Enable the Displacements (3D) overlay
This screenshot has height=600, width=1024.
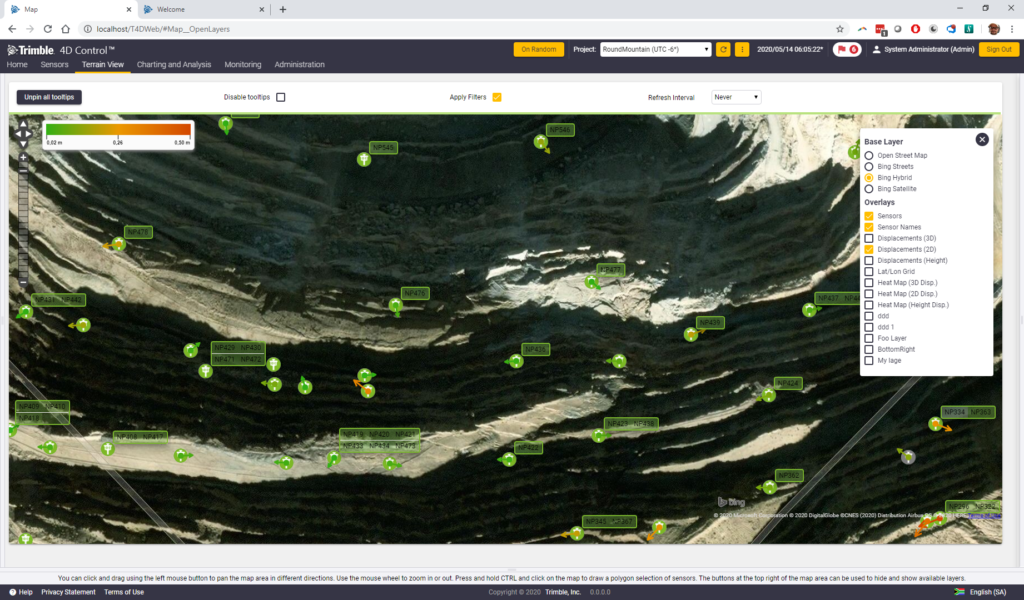pos(868,238)
